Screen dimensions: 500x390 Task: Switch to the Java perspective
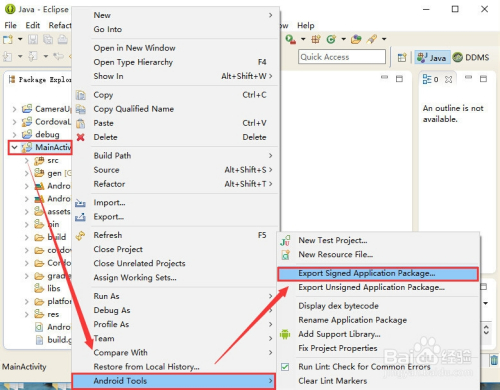[432, 58]
